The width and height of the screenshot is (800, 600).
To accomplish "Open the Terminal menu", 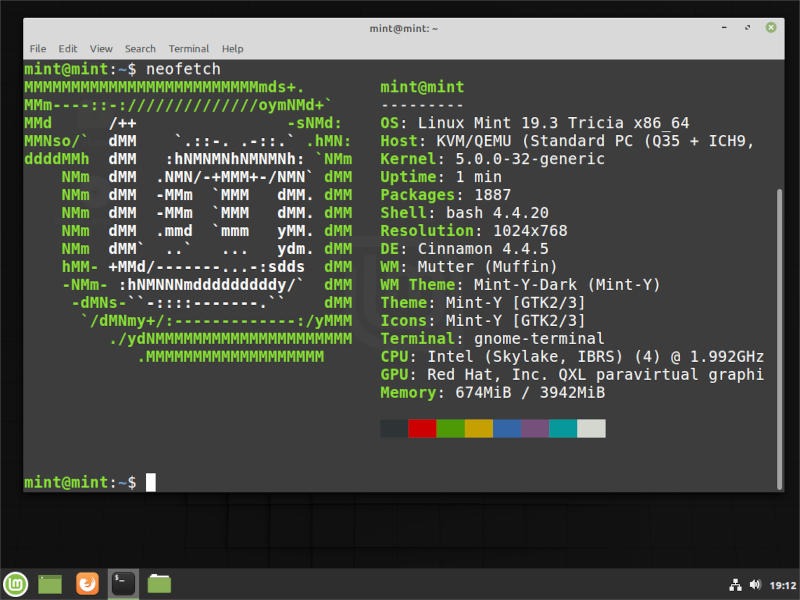I will [187, 48].
